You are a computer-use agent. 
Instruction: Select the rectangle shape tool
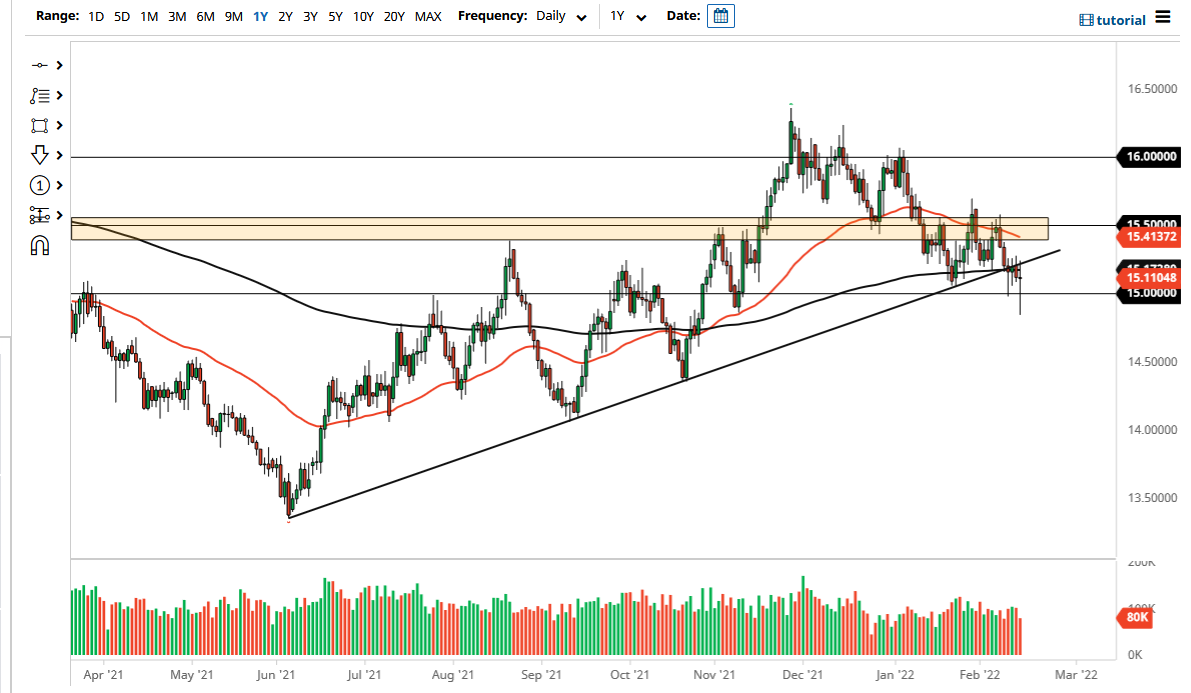40,125
